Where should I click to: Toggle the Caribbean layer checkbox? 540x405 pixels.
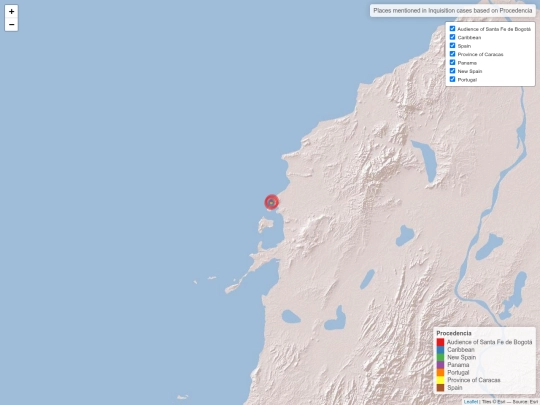click(x=453, y=37)
